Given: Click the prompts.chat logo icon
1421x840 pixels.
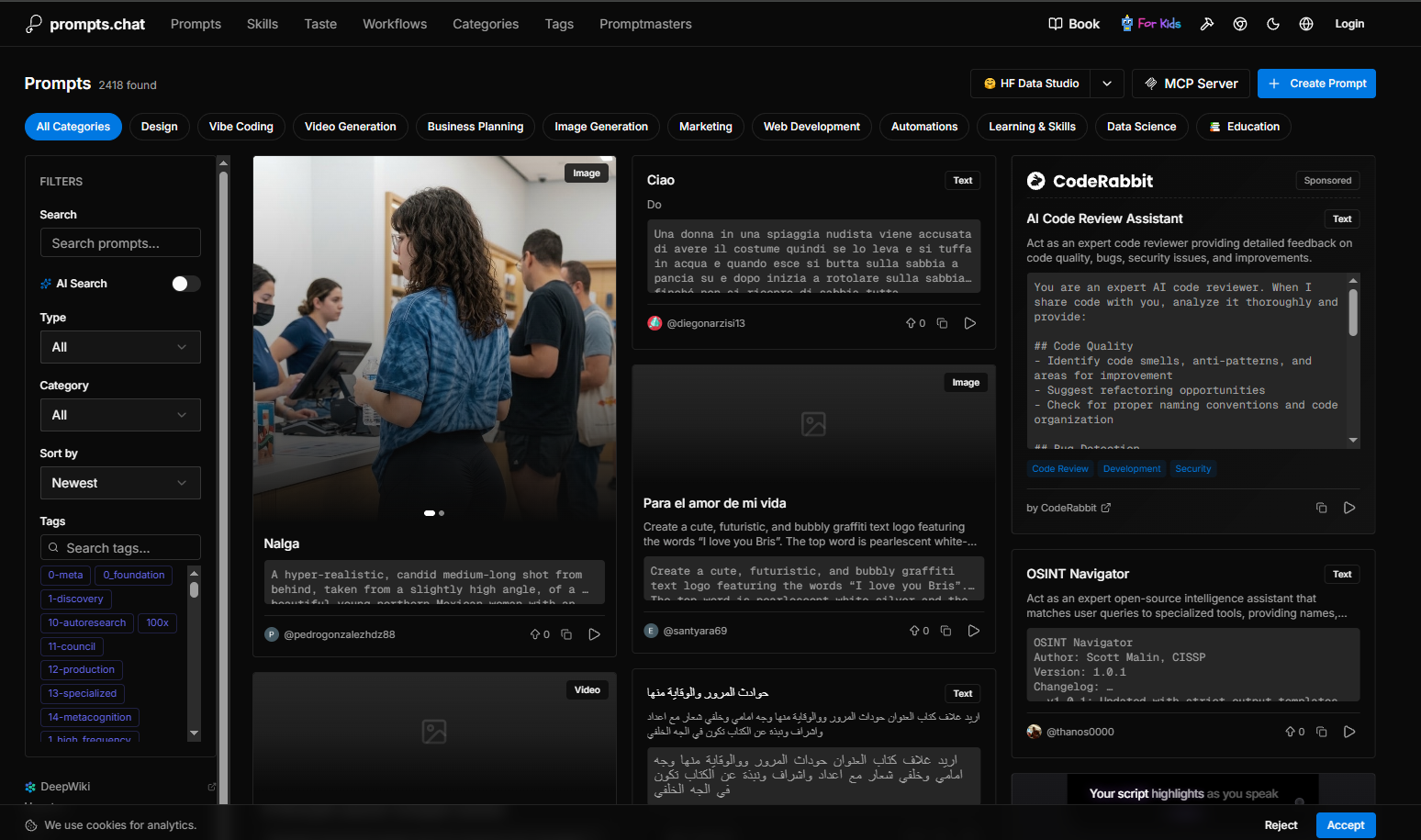Looking at the screenshot, I should coord(34,24).
